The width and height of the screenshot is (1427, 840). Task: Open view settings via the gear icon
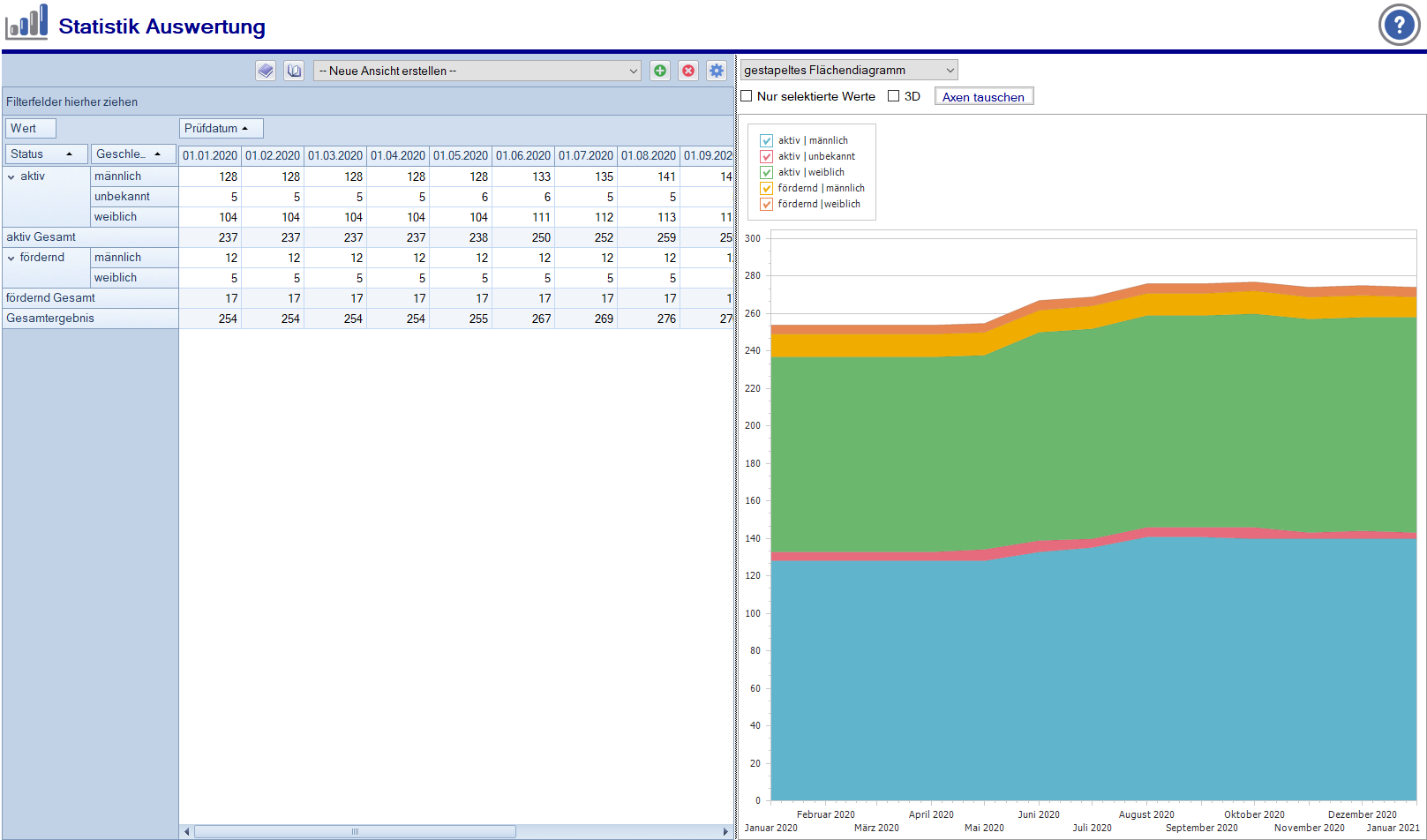717,71
